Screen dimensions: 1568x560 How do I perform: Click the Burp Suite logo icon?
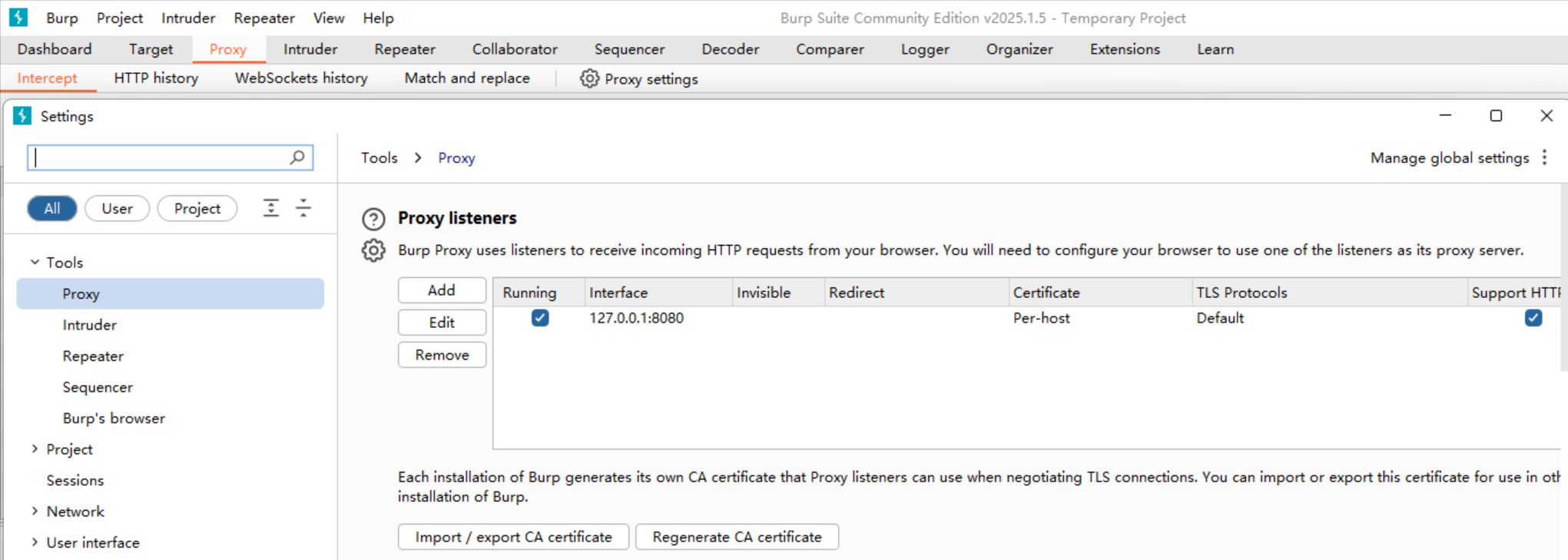click(18, 17)
